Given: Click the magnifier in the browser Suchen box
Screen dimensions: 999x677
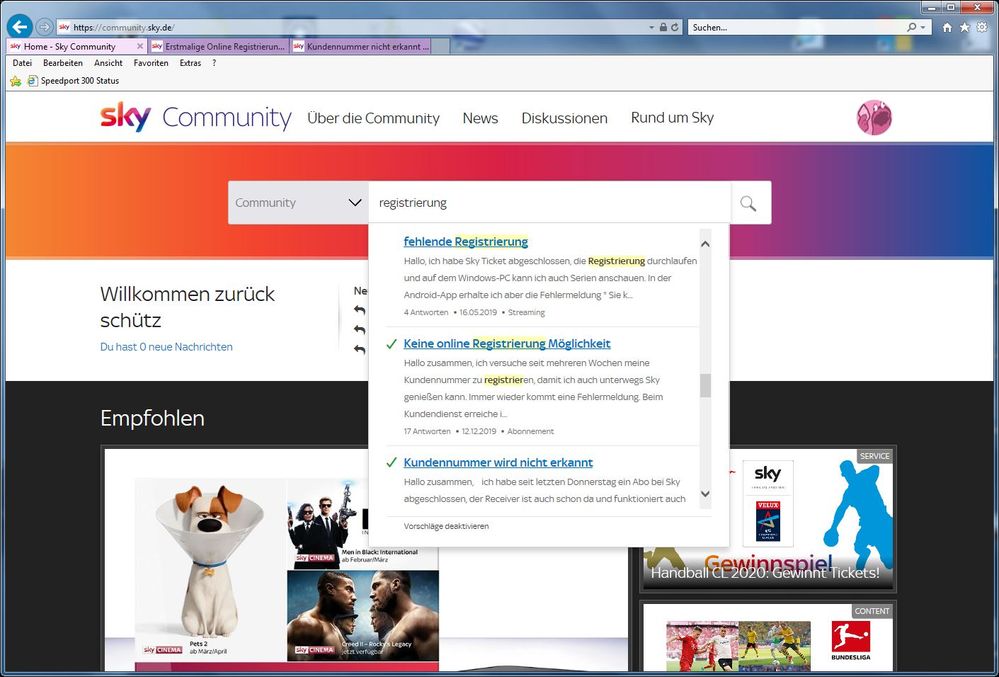Looking at the screenshot, I should point(912,27).
